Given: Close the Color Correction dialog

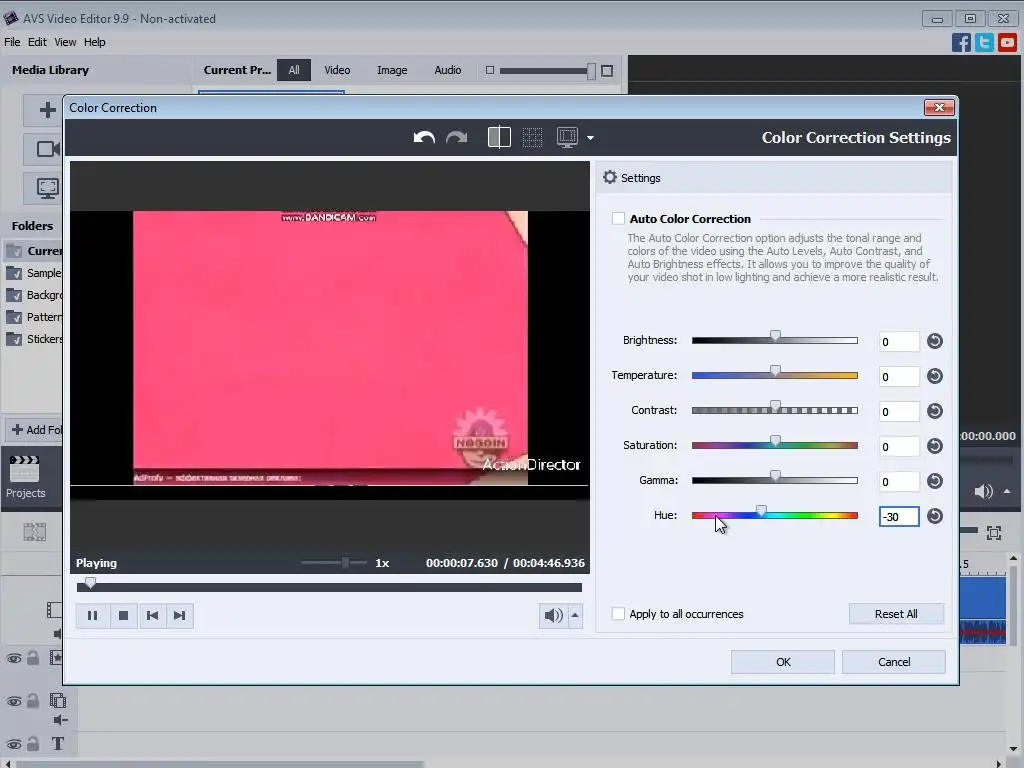Looking at the screenshot, I should [939, 107].
